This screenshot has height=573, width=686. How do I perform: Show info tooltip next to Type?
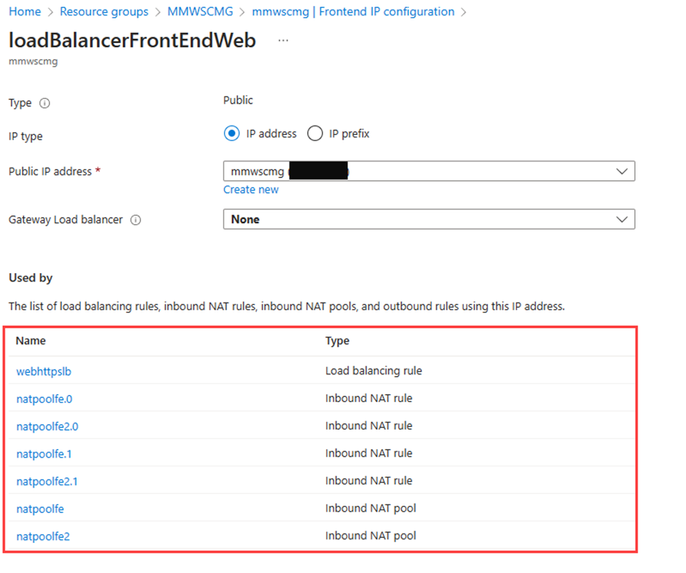coord(45,103)
